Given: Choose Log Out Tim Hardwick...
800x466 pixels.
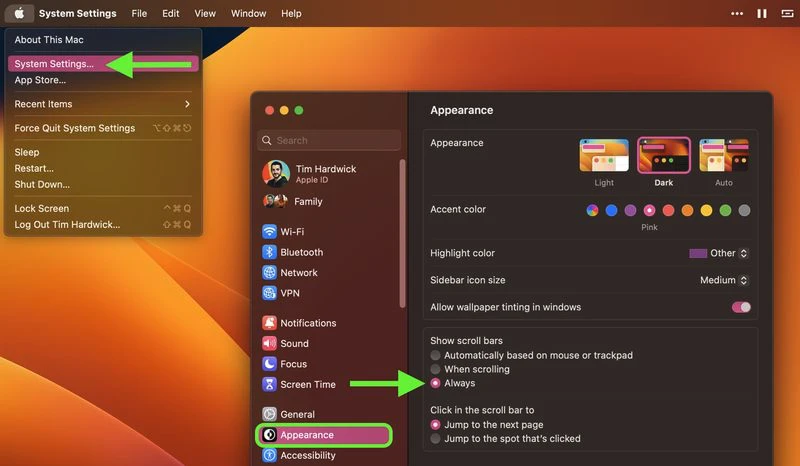Looking at the screenshot, I should pyautogui.click(x=103, y=225).
